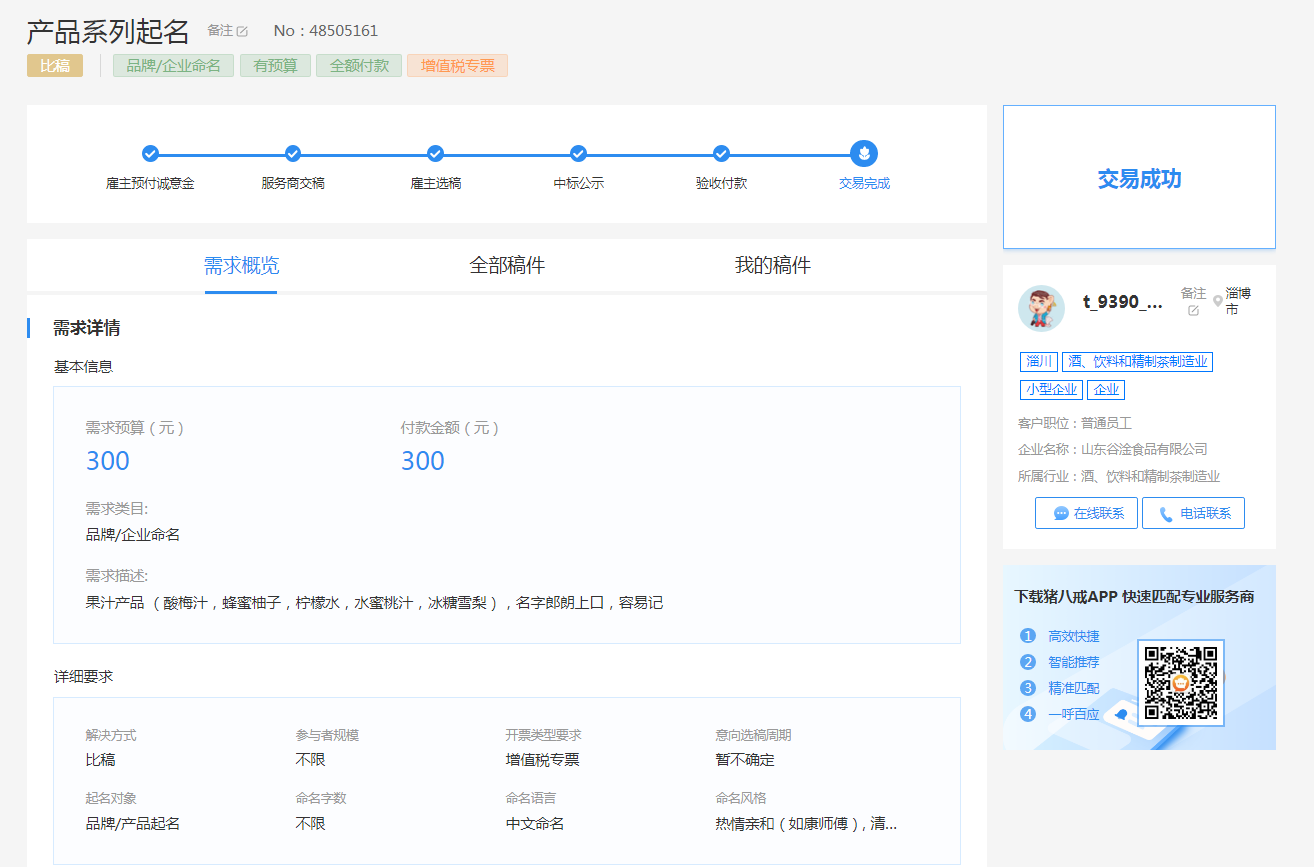Click the 起名对象 value 品牌/产品起名

coord(133,824)
